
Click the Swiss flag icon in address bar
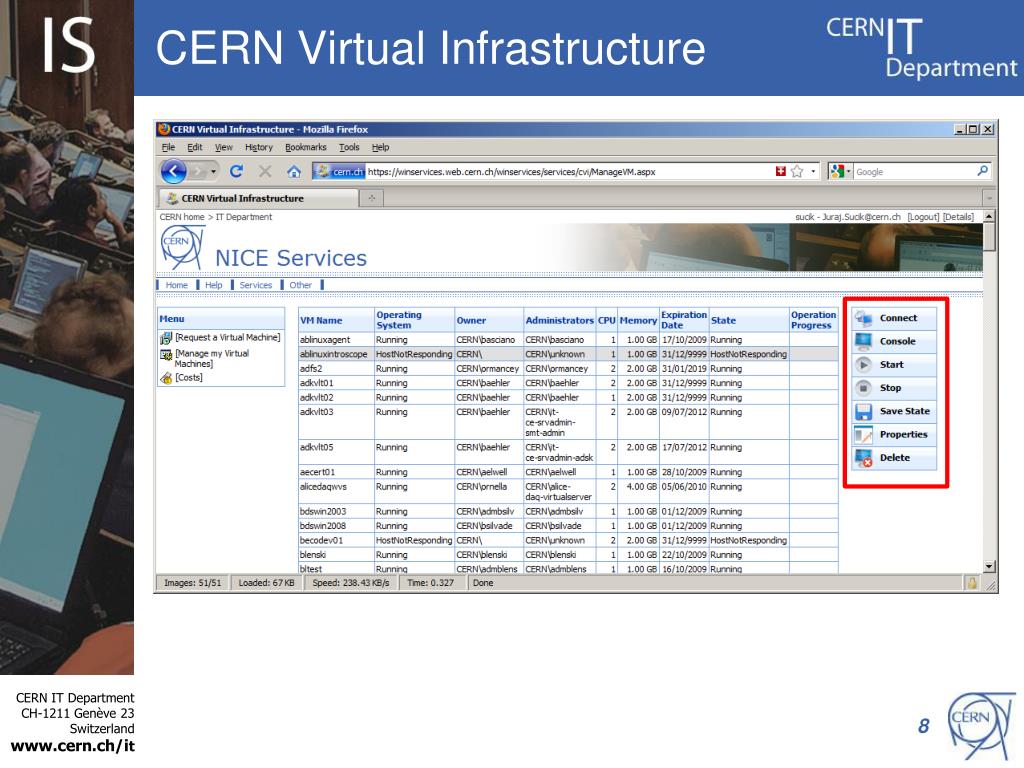point(780,171)
